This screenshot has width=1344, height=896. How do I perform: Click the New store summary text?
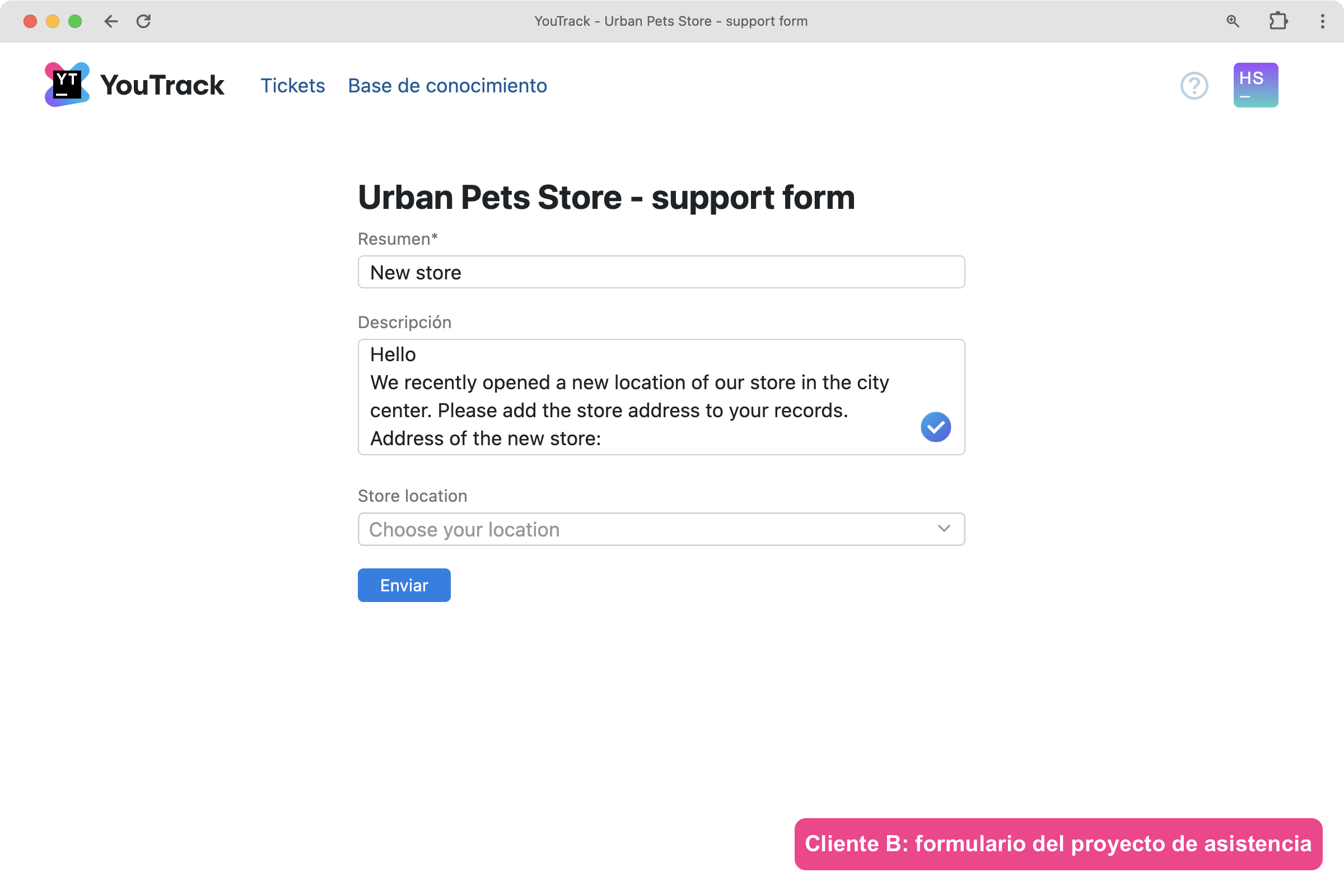pos(416,272)
